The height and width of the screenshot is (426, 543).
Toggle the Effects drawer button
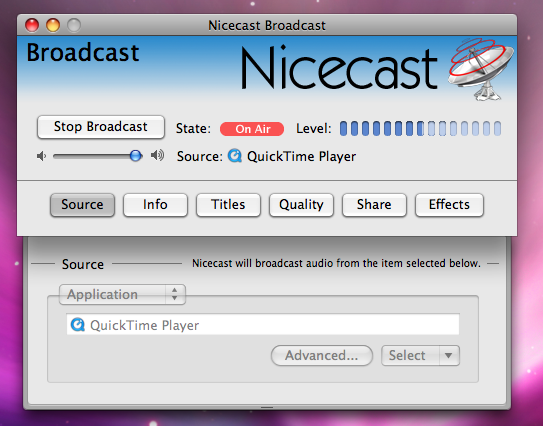[x=449, y=205]
